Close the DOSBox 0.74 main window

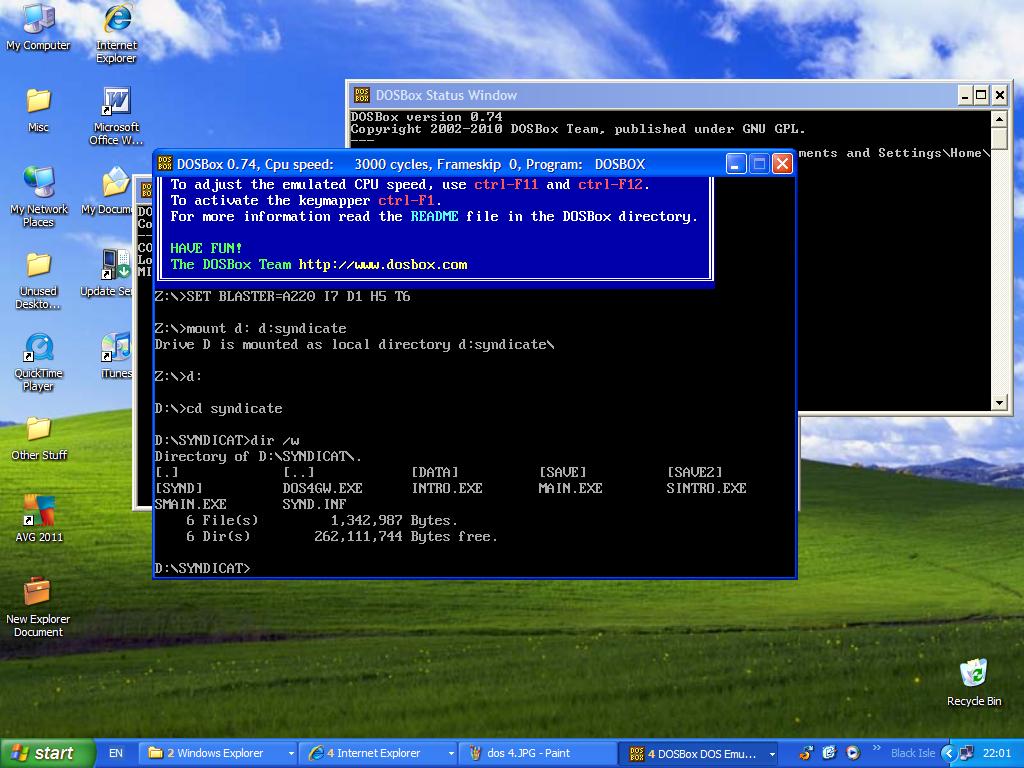782,163
